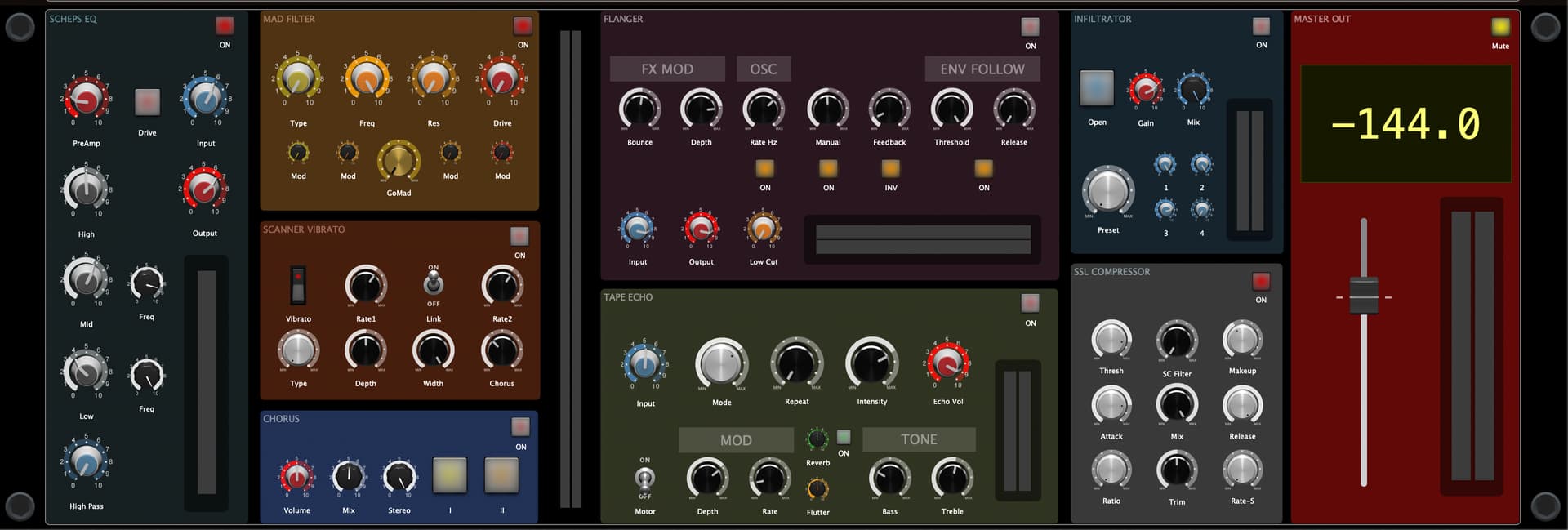Viewport: 1568px width, 530px height.
Task: Enable the Chorus module ON button
Action: tap(520, 427)
